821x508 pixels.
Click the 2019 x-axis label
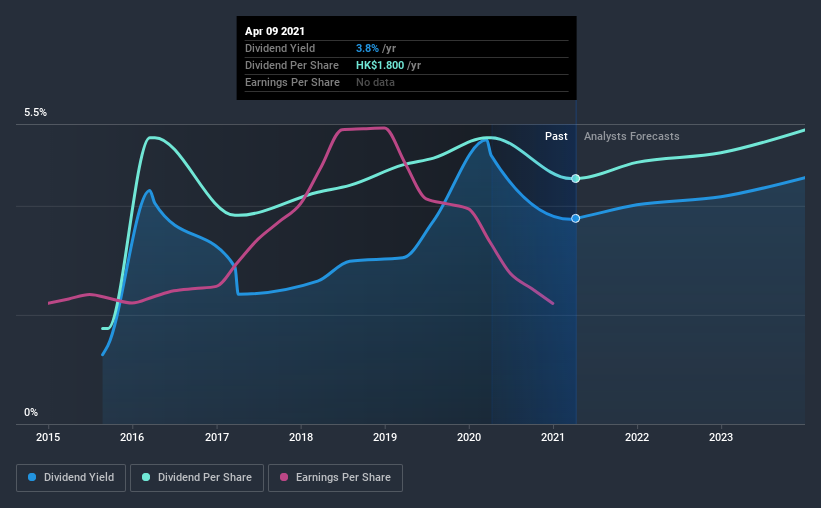pyautogui.click(x=385, y=437)
